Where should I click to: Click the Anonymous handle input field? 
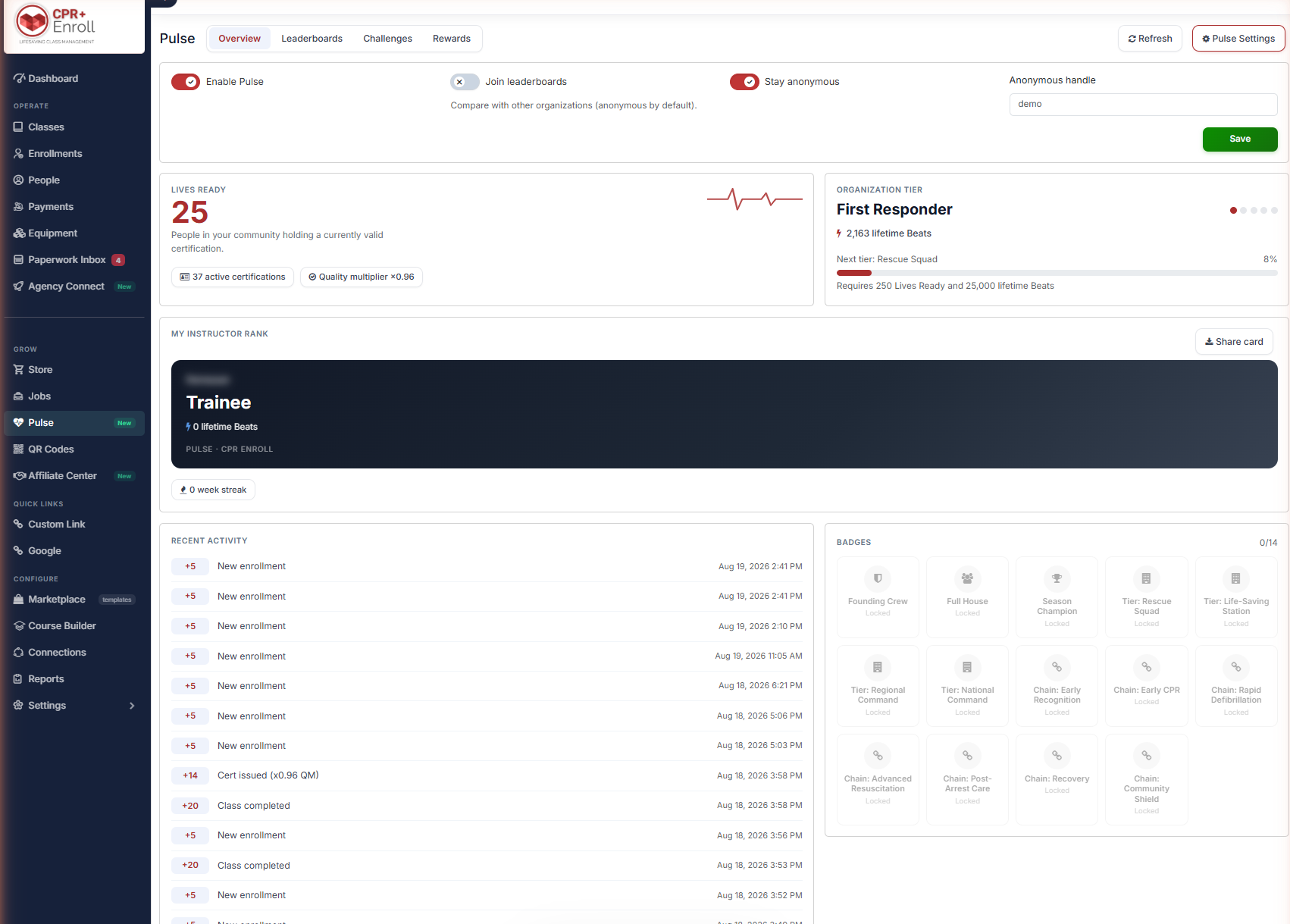tap(1143, 105)
